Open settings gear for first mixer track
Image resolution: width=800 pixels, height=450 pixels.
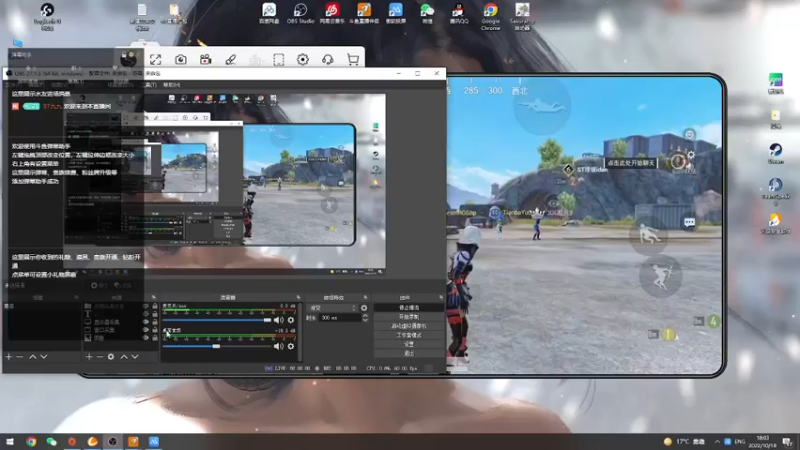tap(291, 320)
